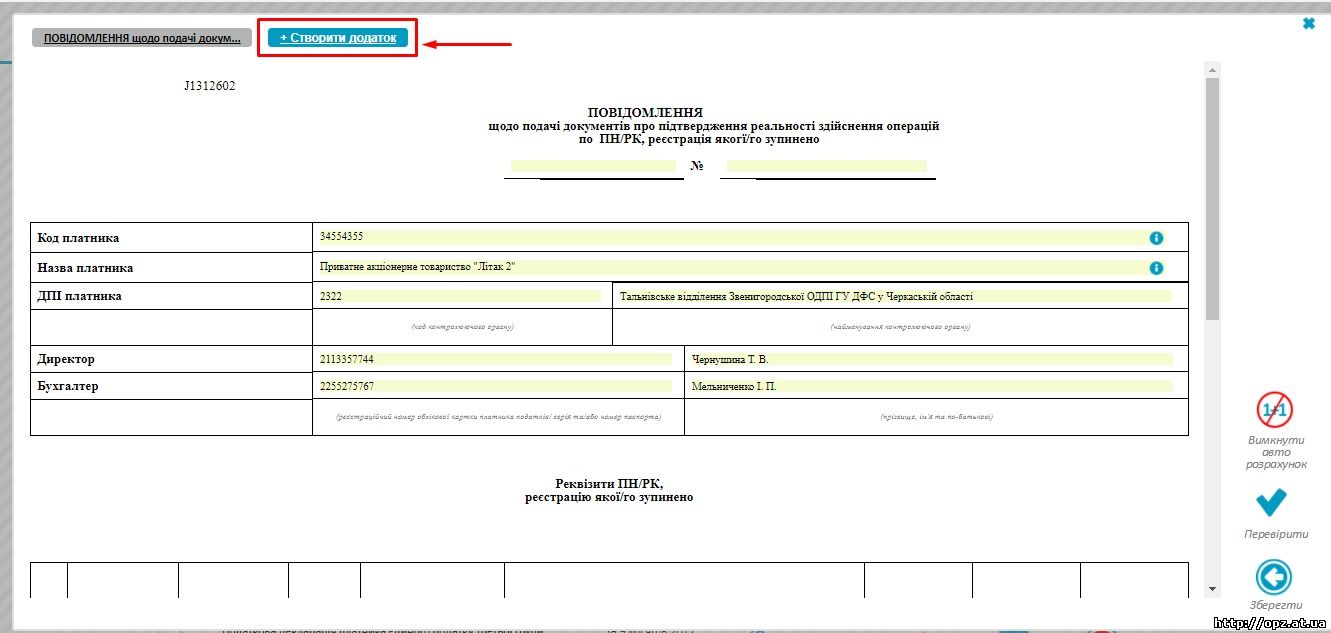Click the vertical scrollbar thumb of the form
Viewport: 1331px width, 633px height.
(1213, 198)
